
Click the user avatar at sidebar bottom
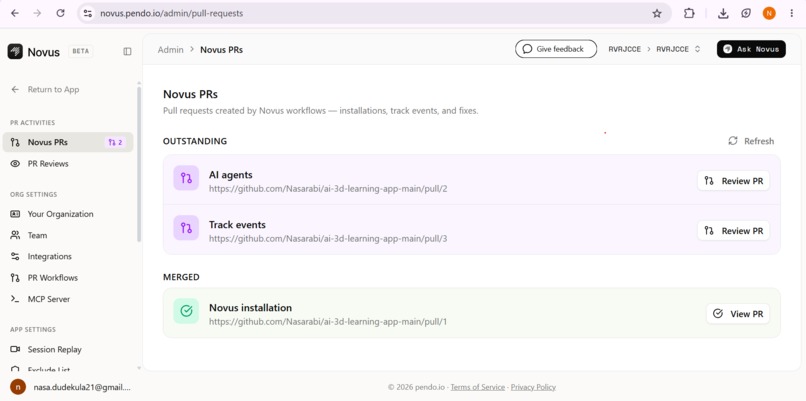coord(18,387)
